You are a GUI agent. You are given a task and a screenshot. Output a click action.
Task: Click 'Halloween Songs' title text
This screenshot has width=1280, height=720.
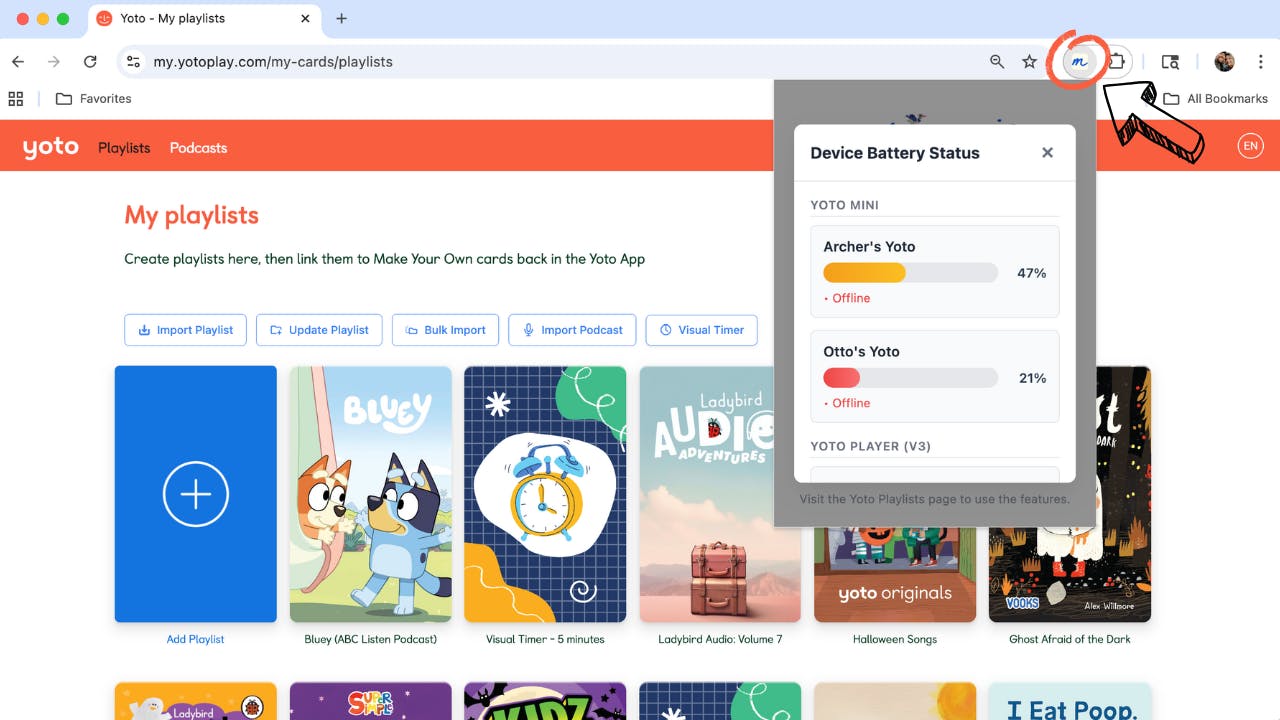tap(895, 639)
